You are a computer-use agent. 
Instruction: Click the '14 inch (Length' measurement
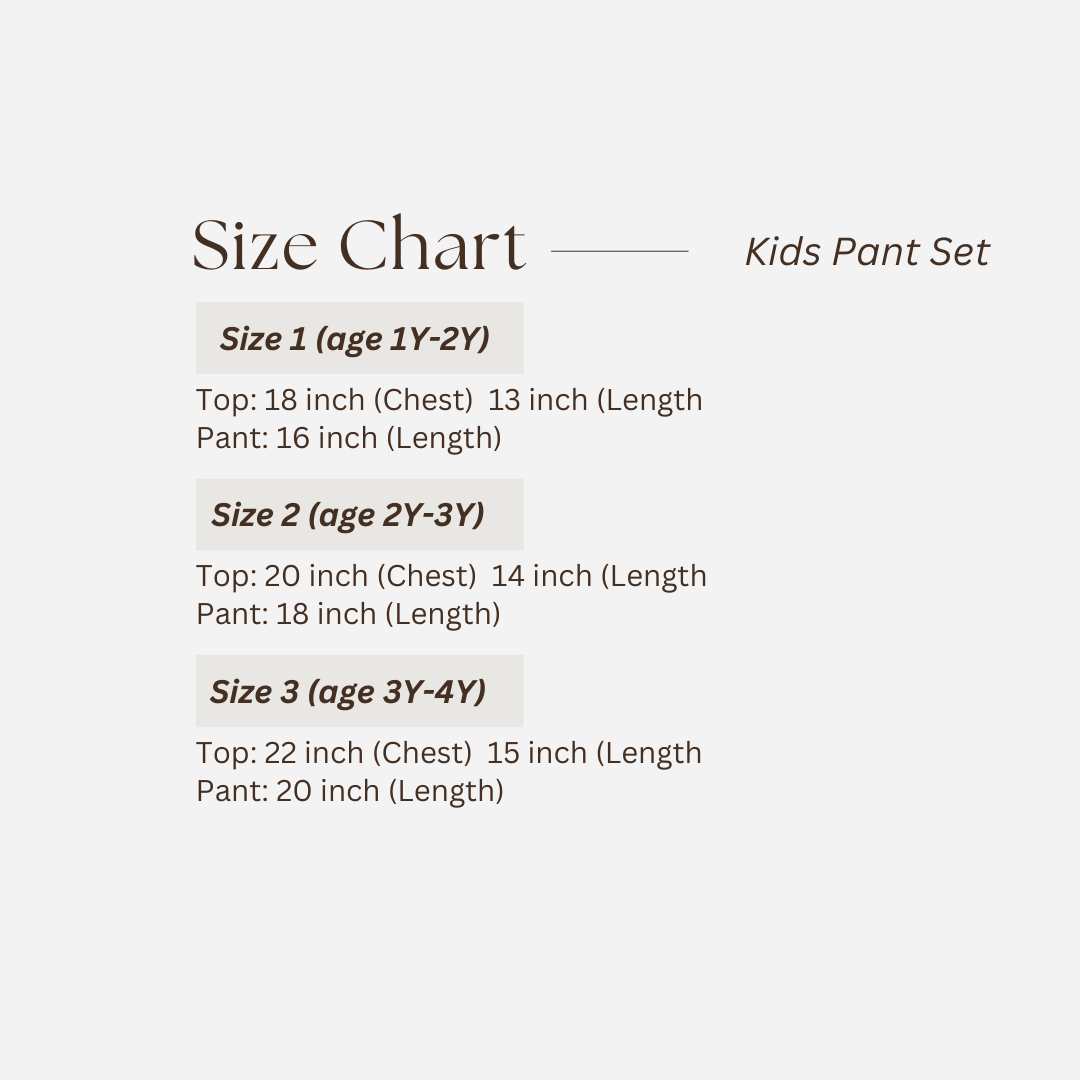599,576
